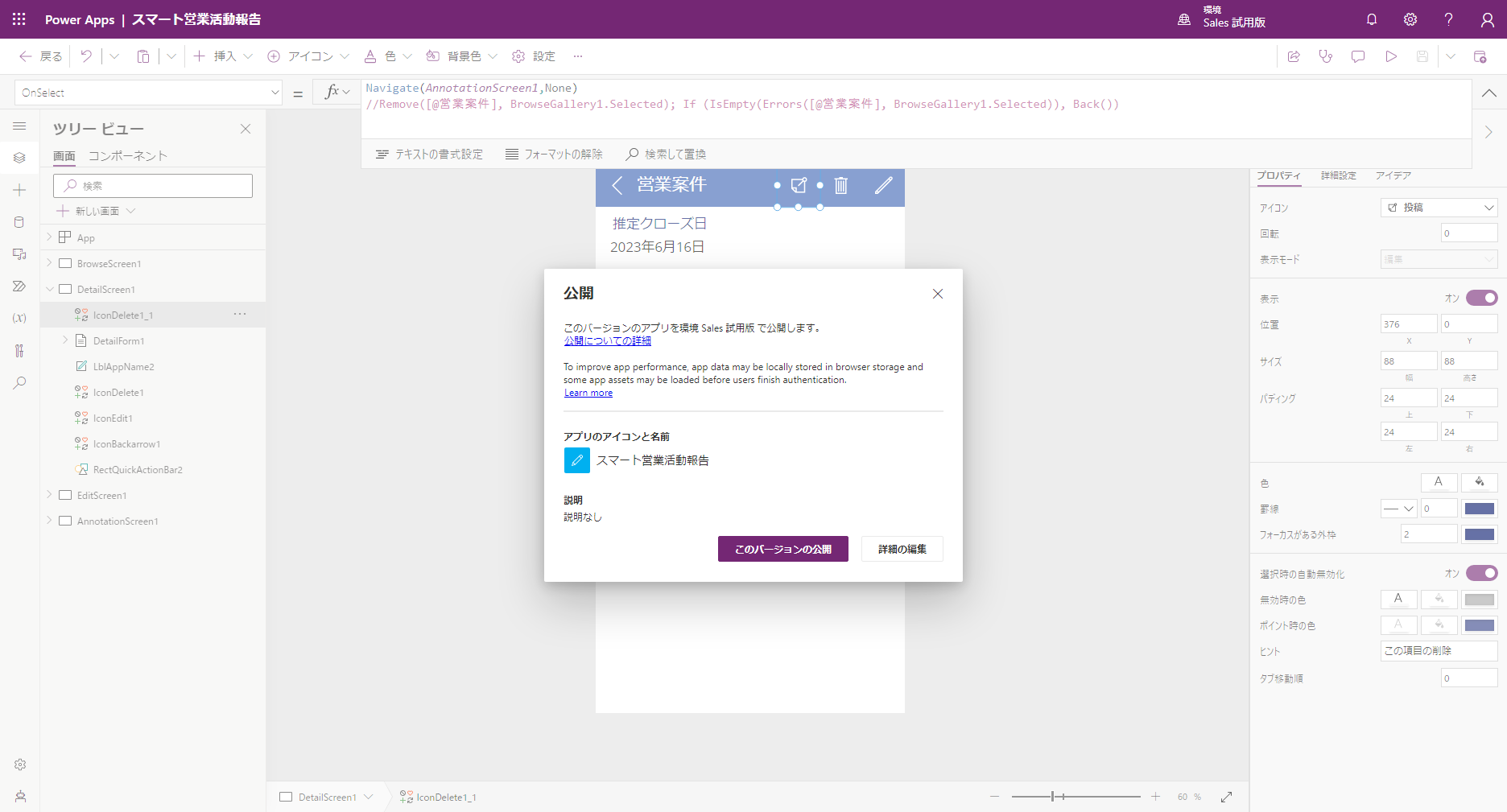Image resolution: width=1507 pixels, height=812 pixels.
Task: Click the insert plus icon in the left rail
Action: coord(19,190)
